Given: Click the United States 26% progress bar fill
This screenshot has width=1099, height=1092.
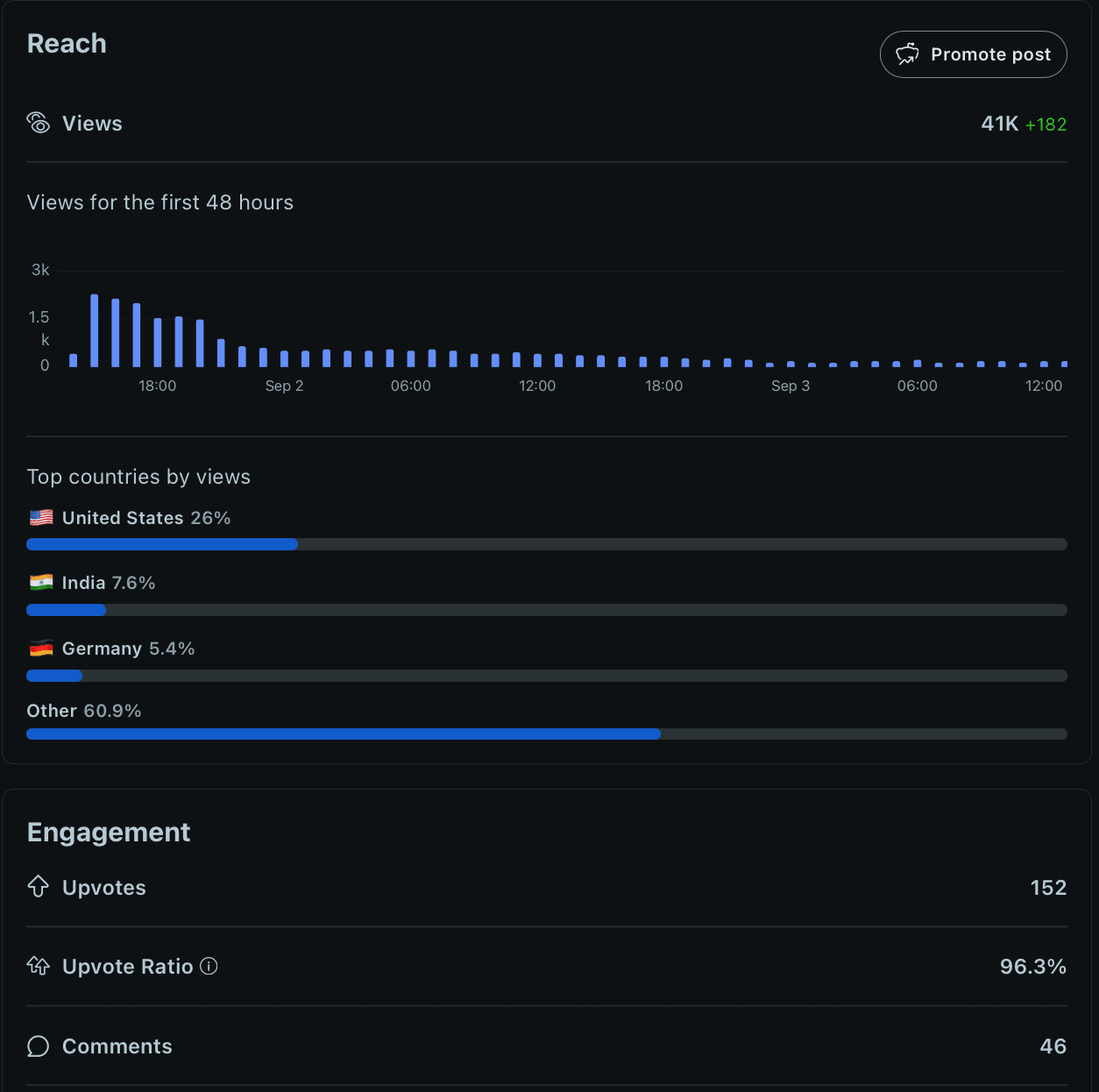Looking at the screenshot, I should (x=162, y=544).
